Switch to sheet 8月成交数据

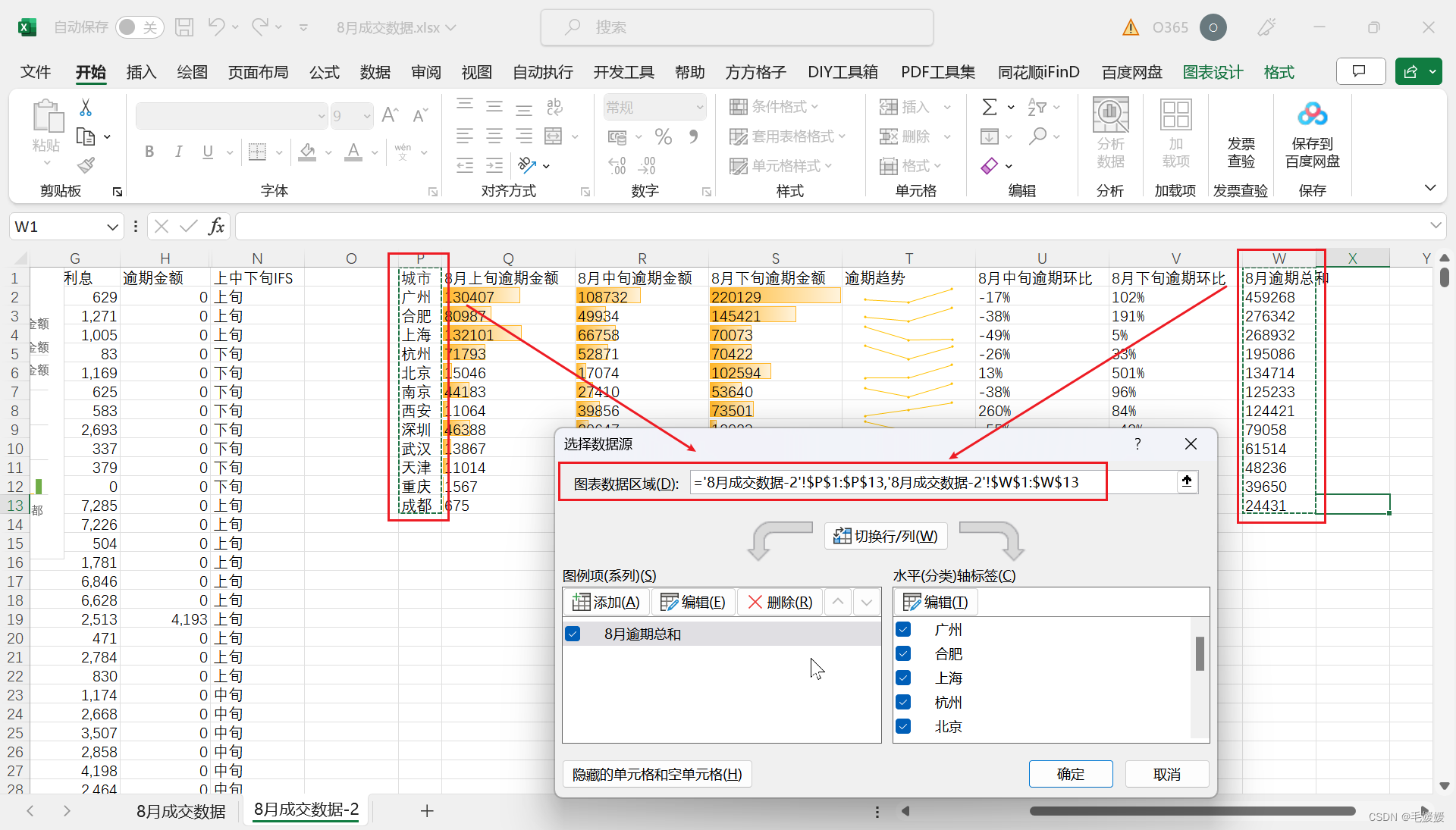pyautogui.click(x=180, y=811)
